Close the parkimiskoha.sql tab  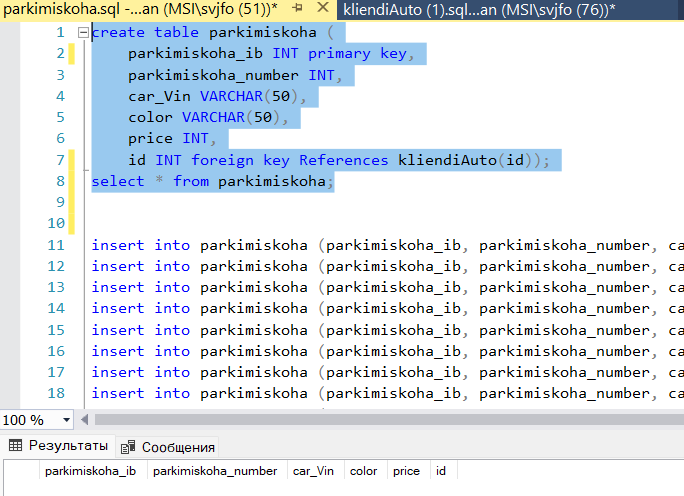click(323, 7)
